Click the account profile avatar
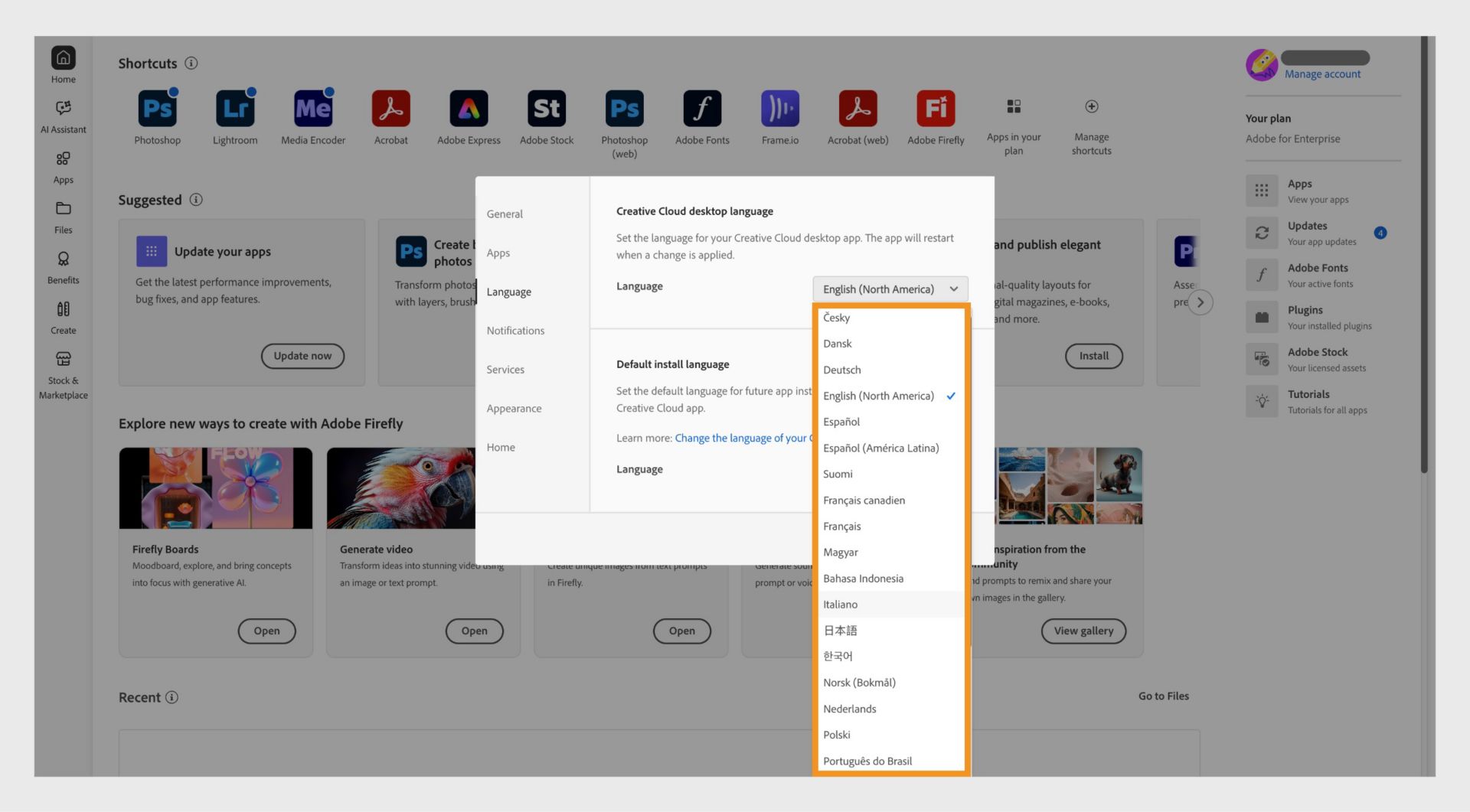This screenshot has height=812, width=1470. coord(1262,65)
